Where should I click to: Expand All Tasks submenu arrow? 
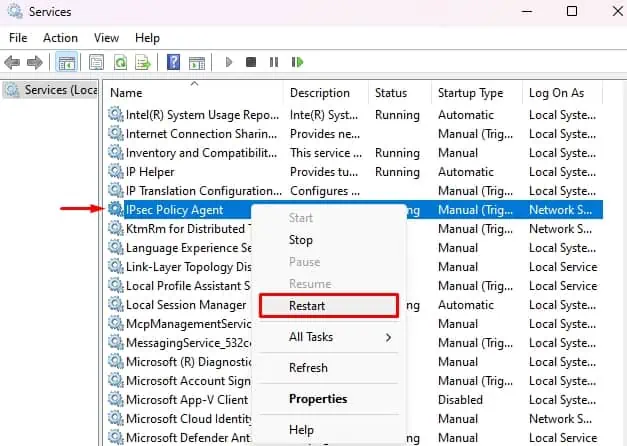point(388,337)
